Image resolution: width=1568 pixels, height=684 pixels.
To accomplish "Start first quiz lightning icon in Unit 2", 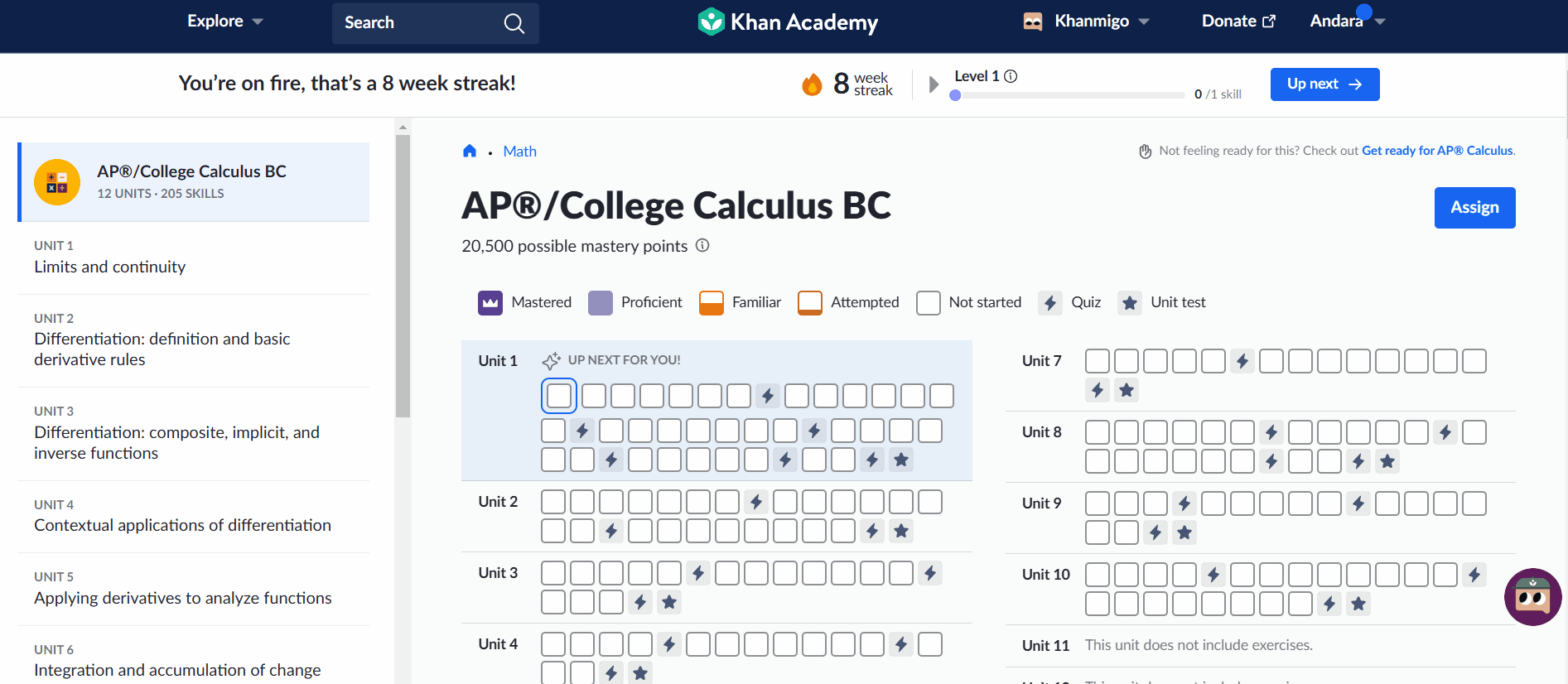I will [755, 502].
